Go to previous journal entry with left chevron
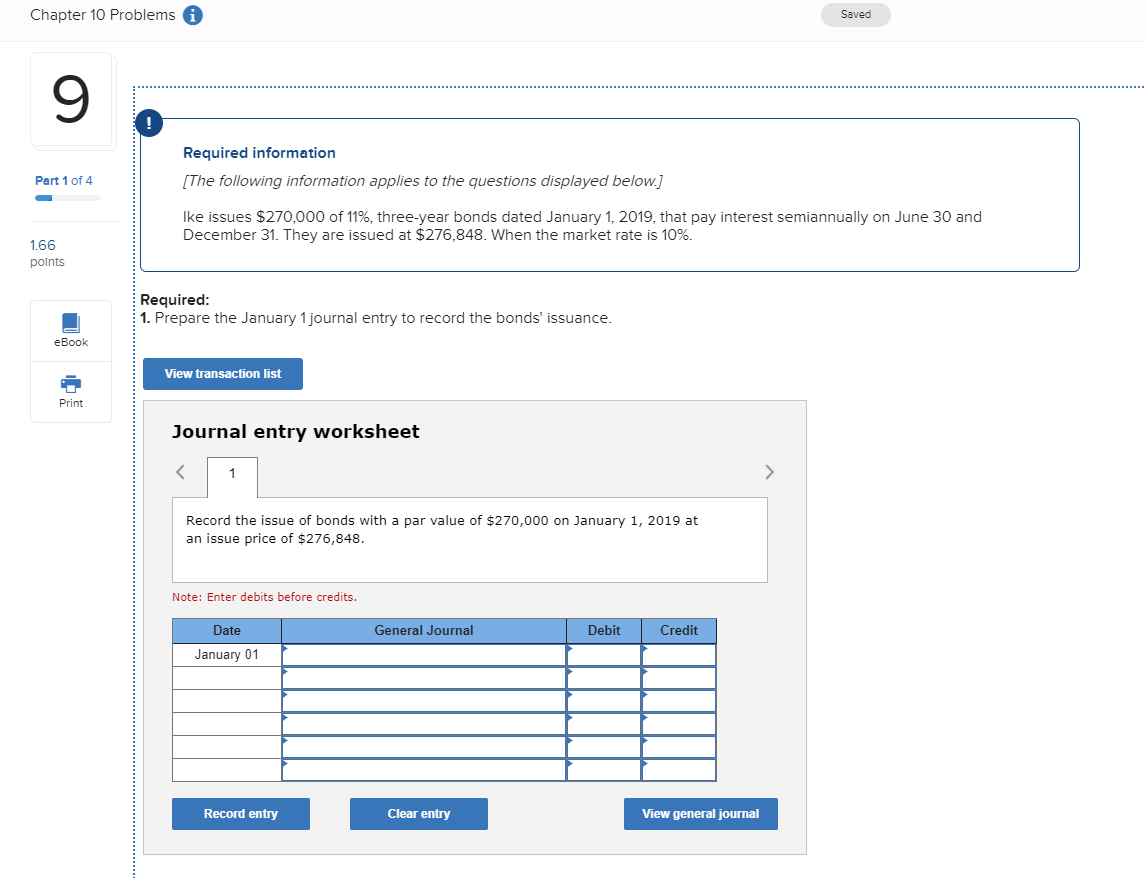The width and height of the screenshot is (1146, 878). pos(181,472)
